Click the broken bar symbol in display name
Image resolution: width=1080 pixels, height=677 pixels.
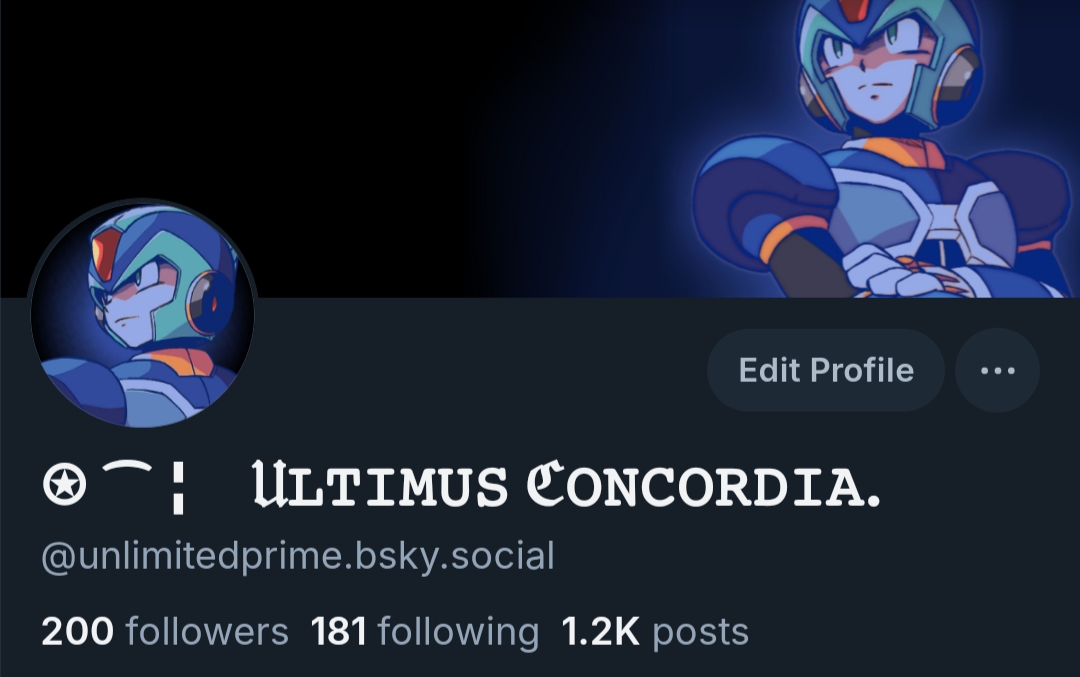click(178, 488)
